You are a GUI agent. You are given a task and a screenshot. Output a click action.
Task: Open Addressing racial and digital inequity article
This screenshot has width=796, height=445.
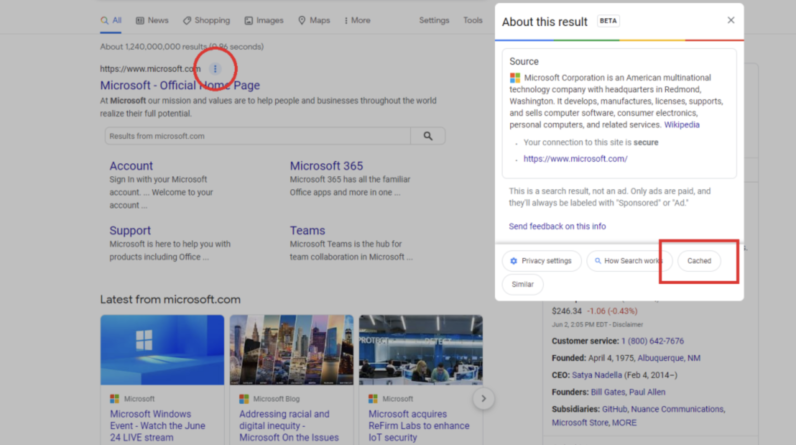pyautogui.click(x=289, y=426)
